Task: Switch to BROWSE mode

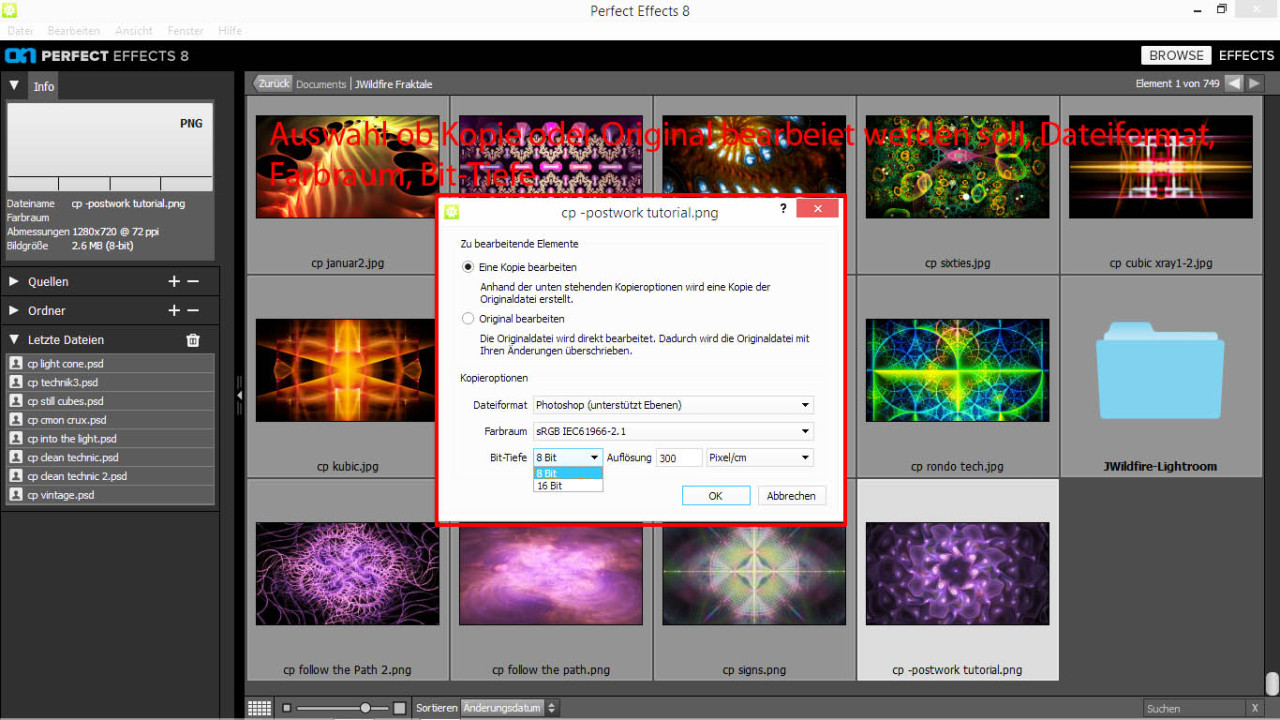Action: (x=1176, y=56)
